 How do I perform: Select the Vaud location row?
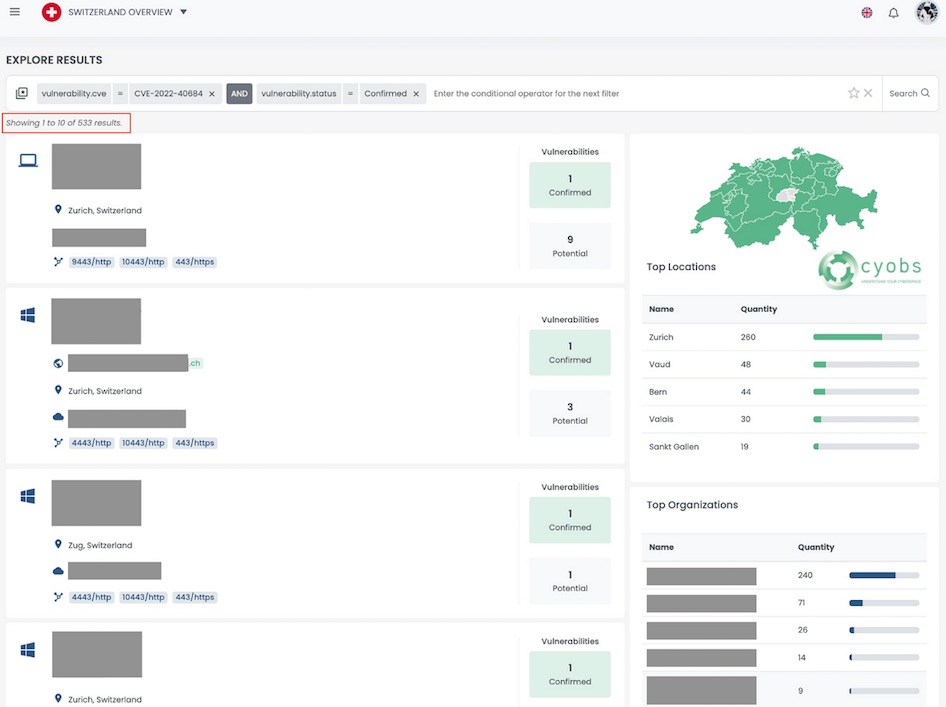(x=784, y=364)
